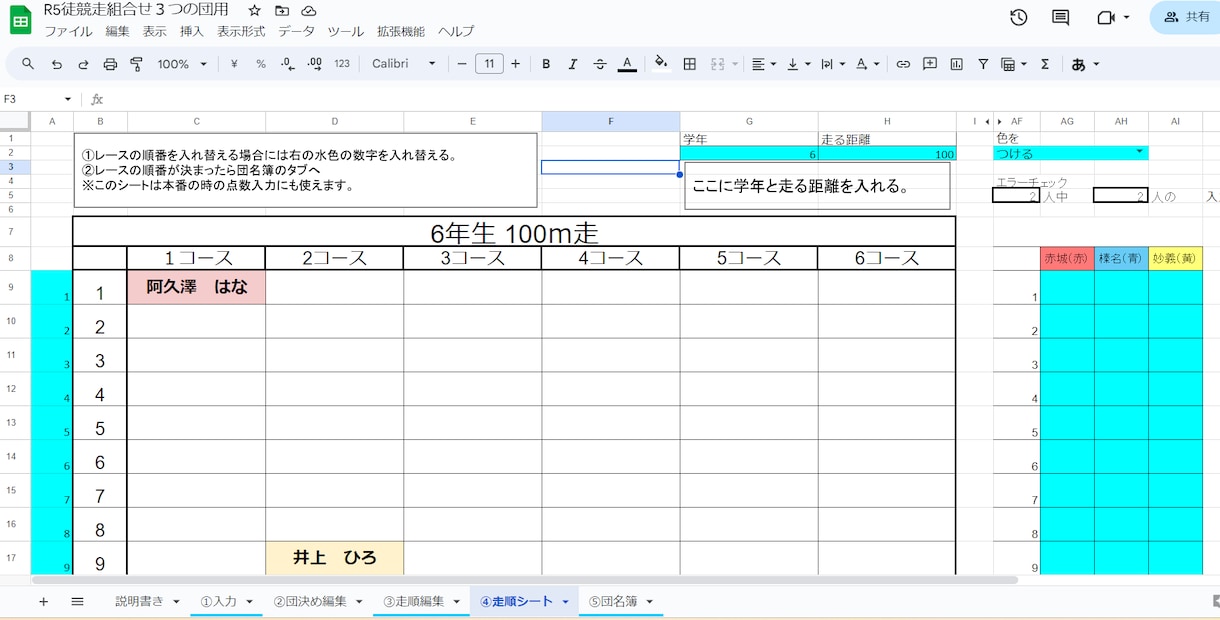This screenshot has height=620, width=1220.
Task: Open the borders tool
Action: [690, 64]
